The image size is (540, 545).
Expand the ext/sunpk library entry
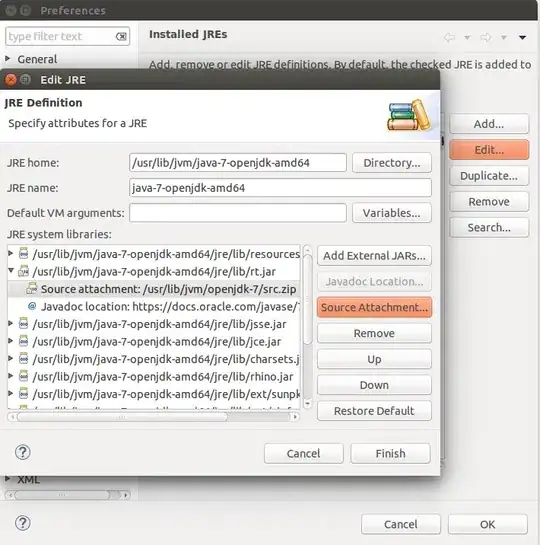pos(10,393)
